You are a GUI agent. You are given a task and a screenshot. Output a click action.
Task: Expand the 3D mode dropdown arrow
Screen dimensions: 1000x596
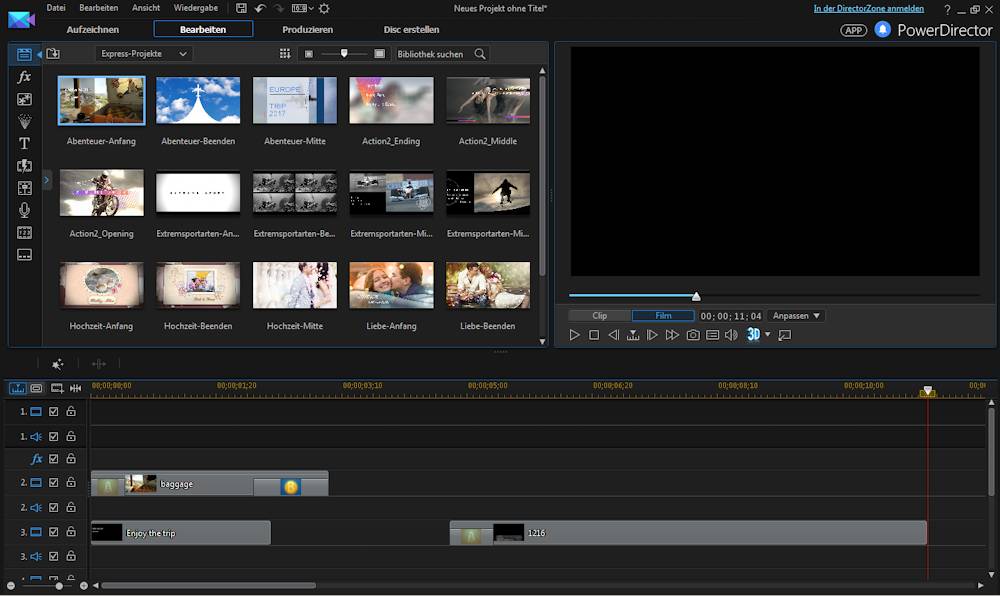click(x=768, y=335)
